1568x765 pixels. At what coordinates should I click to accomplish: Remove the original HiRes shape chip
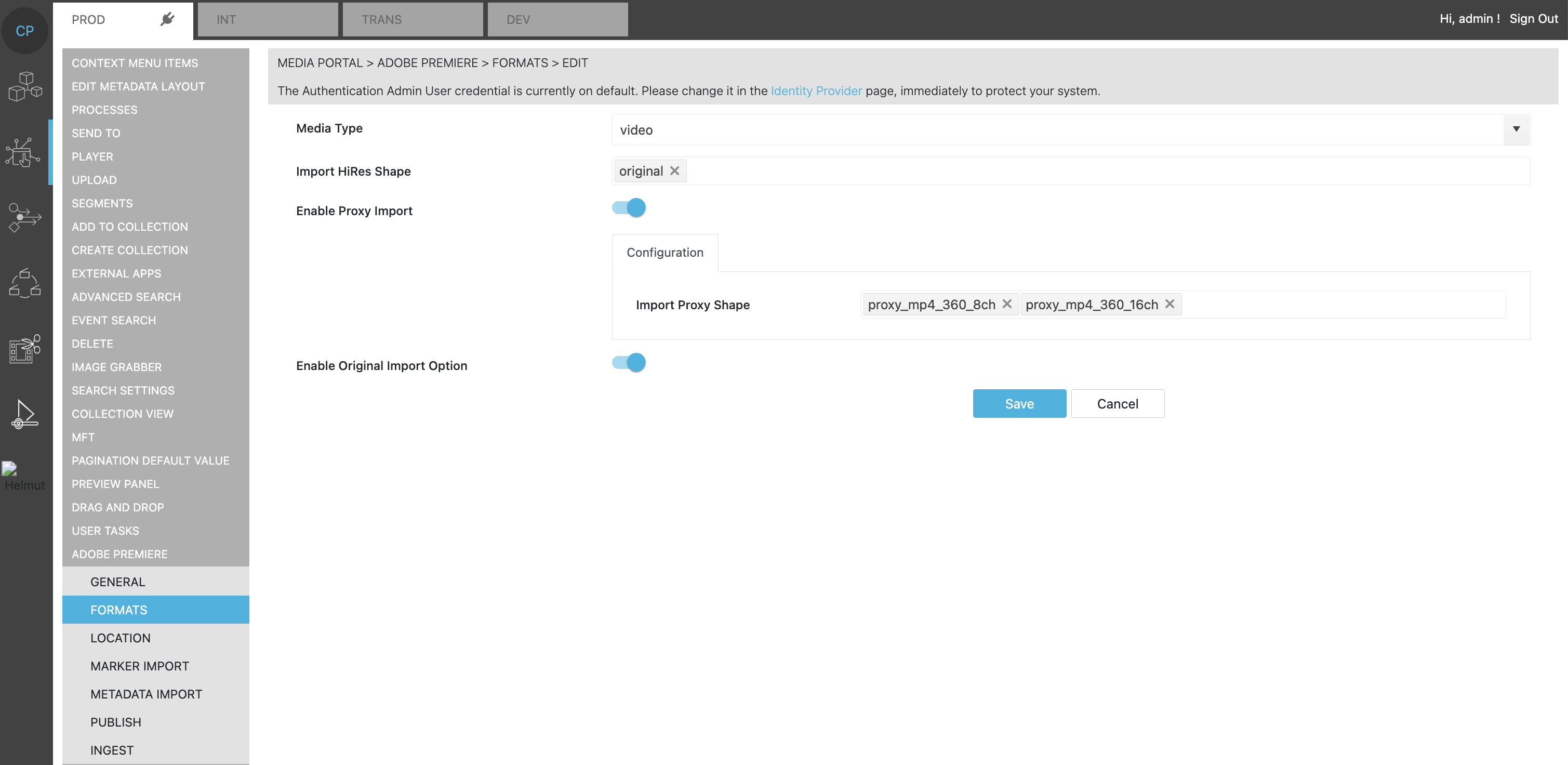pos(674,171)
